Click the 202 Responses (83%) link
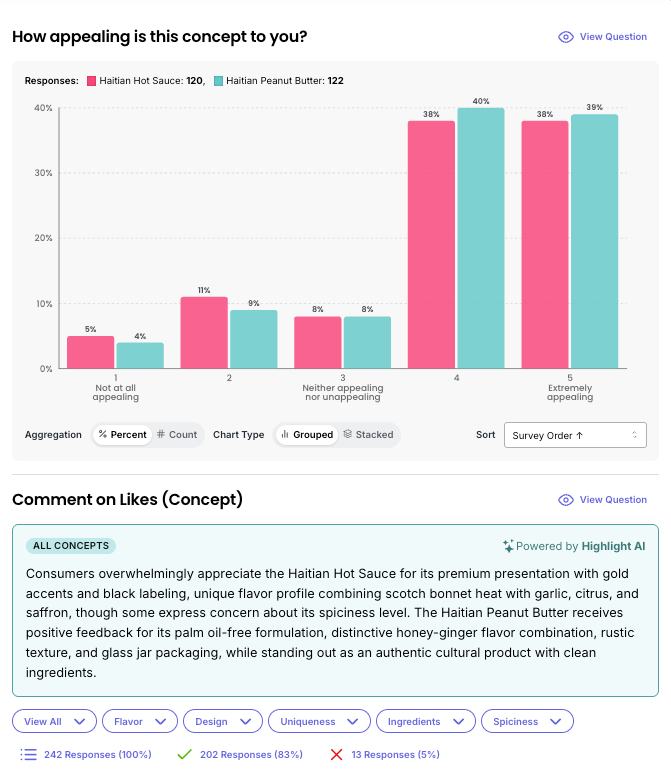 point(251,755)
